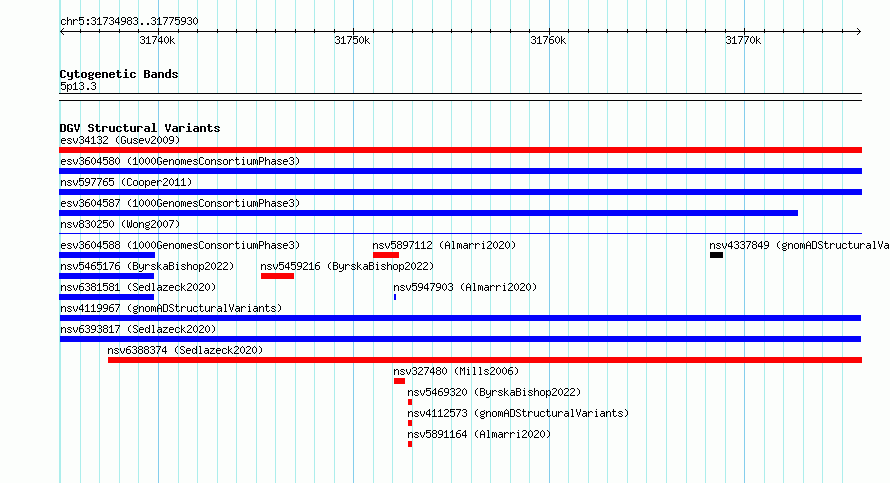Click the blue bar under nsv6381581
Viewport: 890px width, 483px height.
pyautogui.click(x=107, y=297)
